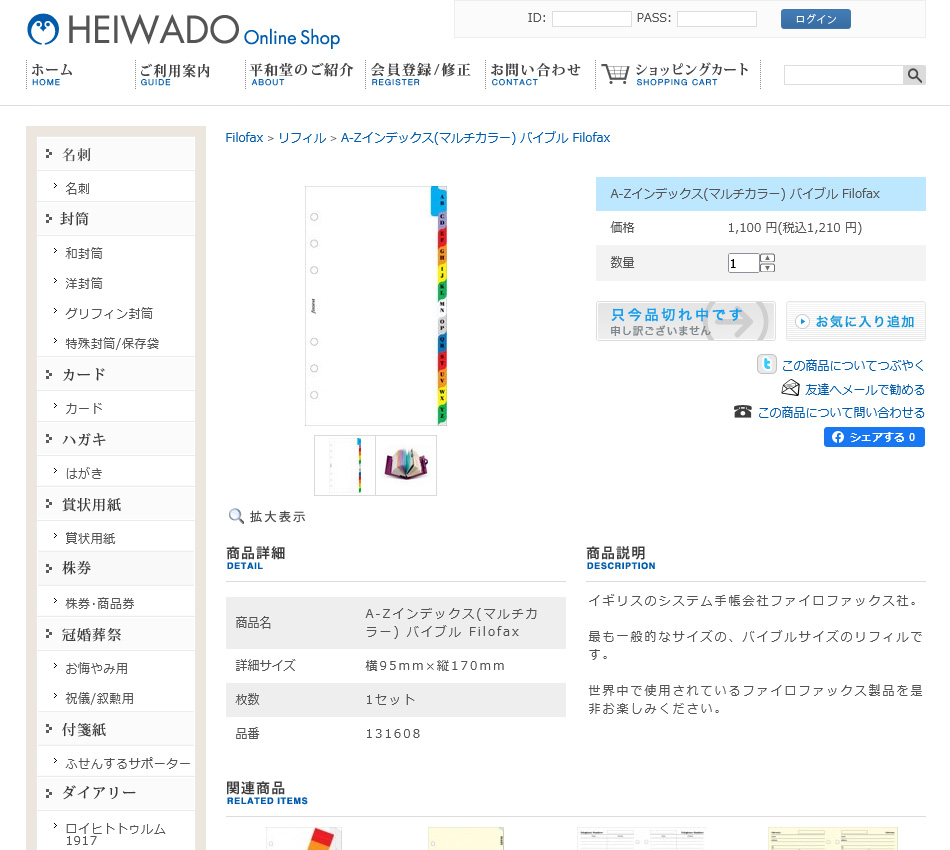
Task: Share the product on Facebook
Action: (x=874, y=437)
